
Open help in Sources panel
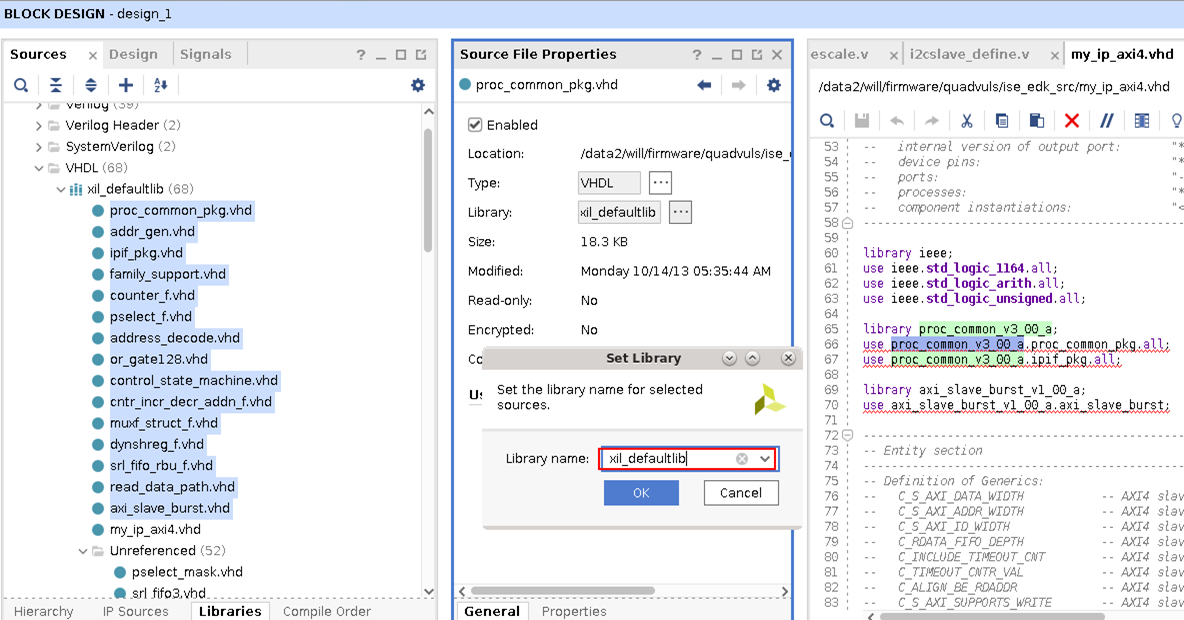(x=361, y=55)
